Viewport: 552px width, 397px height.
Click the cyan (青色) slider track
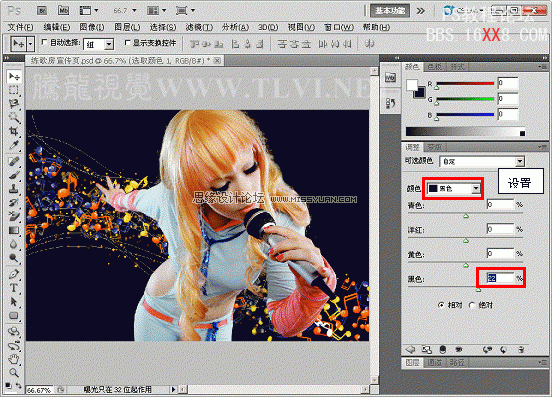pos(465,214)
